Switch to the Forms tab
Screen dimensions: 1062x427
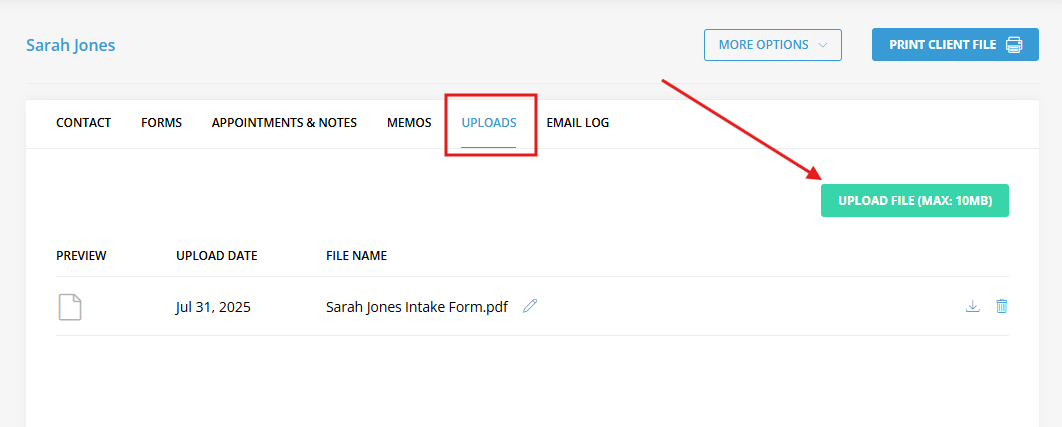161,123
